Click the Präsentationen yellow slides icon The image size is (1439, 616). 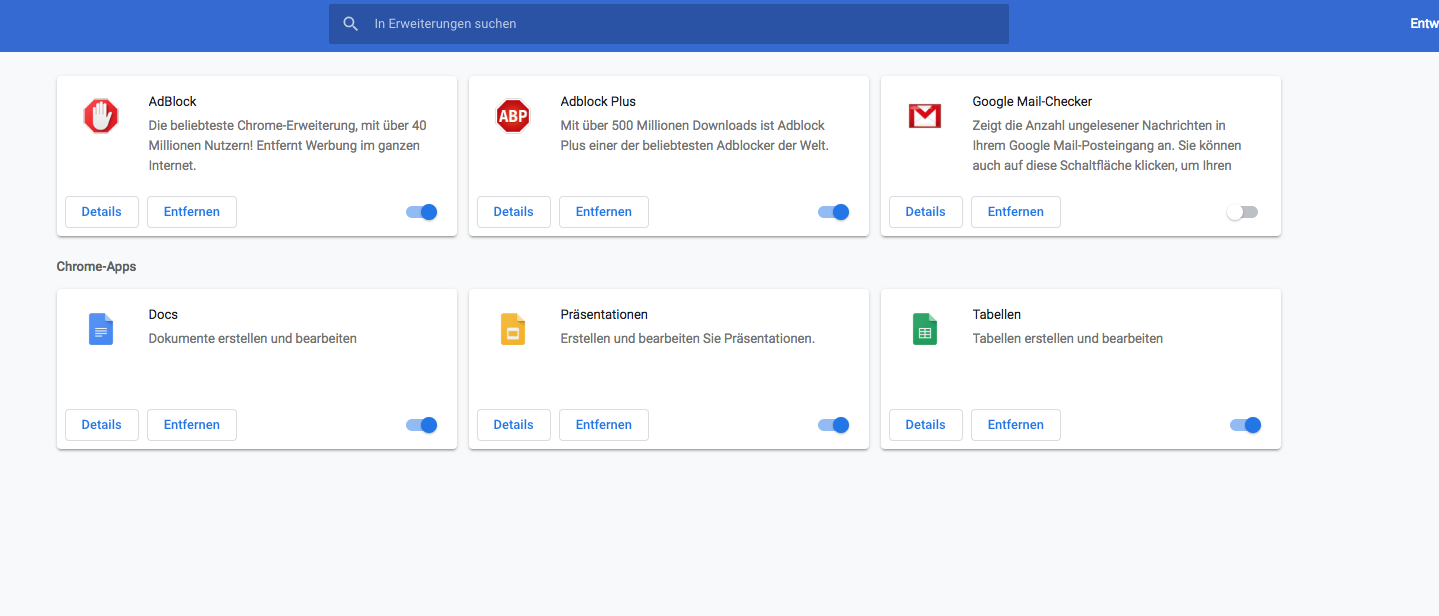tap(513, 329)
